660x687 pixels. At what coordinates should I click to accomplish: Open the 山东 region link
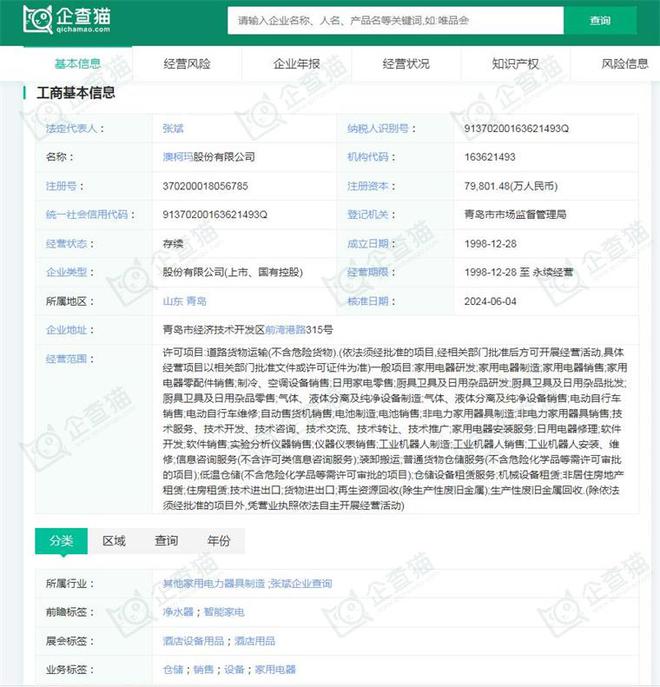click(173, 301)
